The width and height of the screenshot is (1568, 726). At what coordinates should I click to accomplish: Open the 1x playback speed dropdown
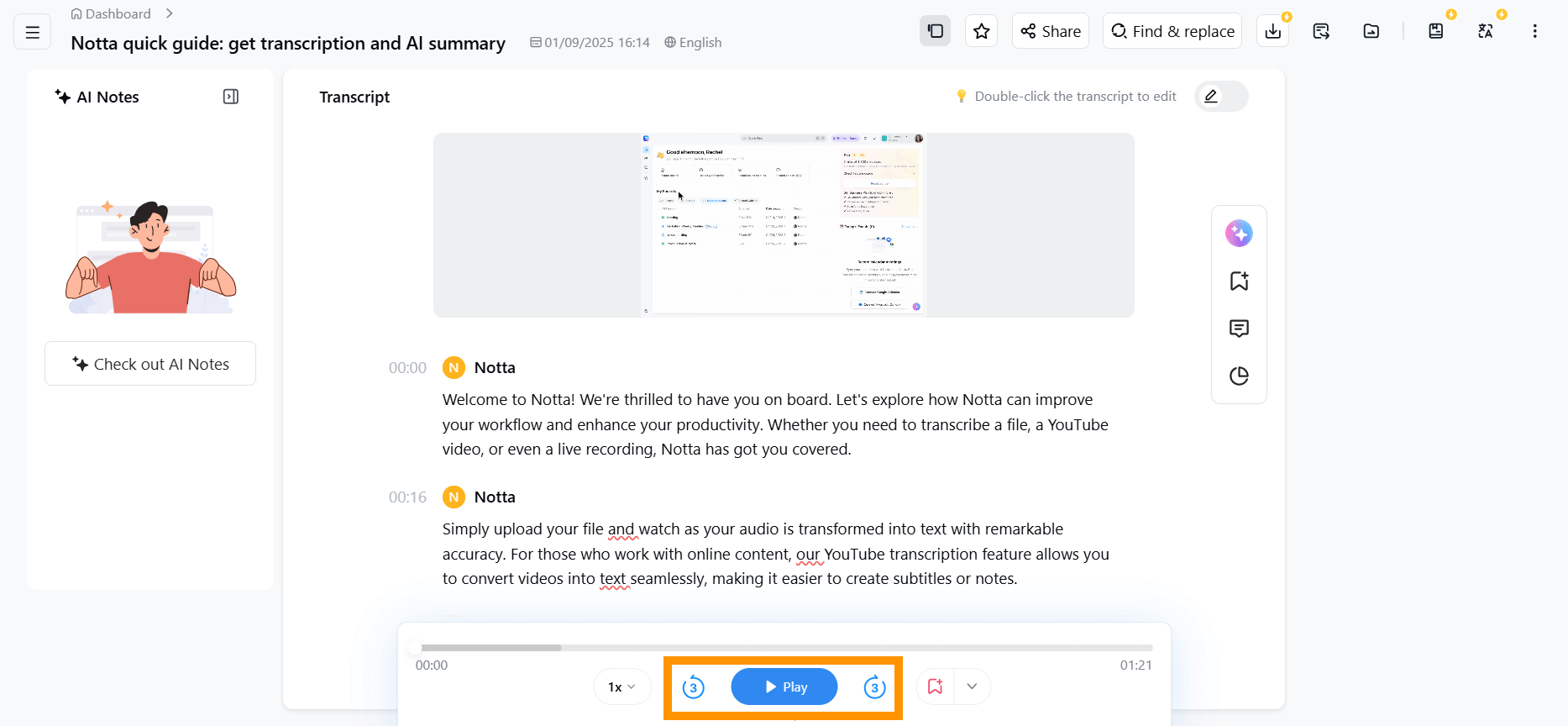[x=621, y=687]
